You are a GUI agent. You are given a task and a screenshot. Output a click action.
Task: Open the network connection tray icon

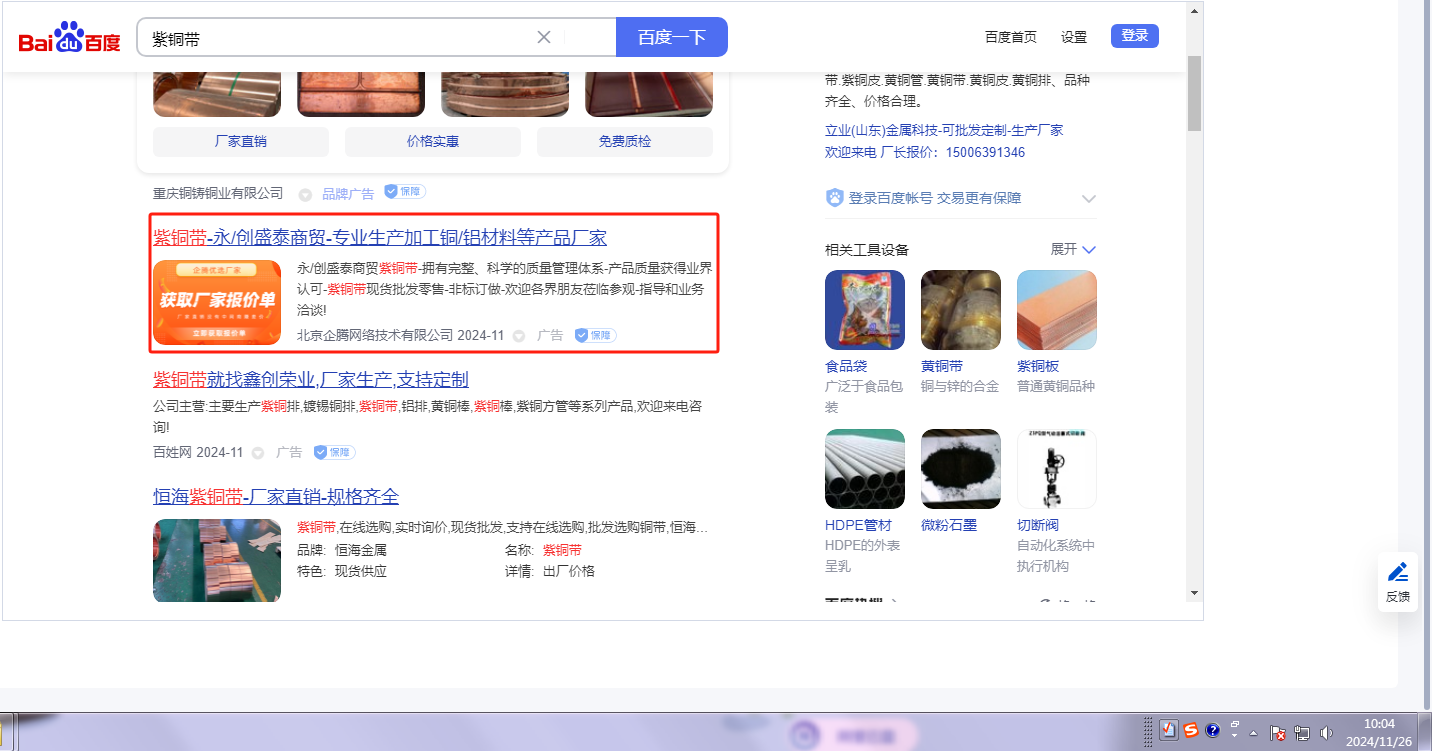tap(1302, 733)
